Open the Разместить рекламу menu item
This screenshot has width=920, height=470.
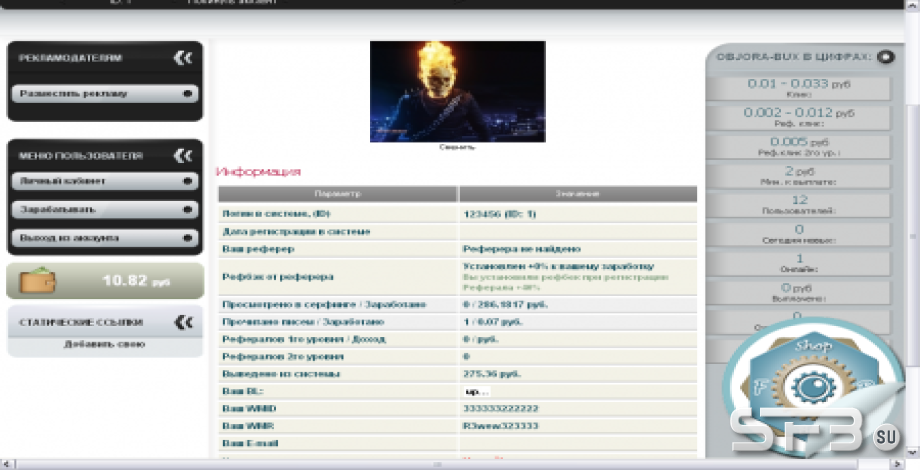[x=105, y=94]
